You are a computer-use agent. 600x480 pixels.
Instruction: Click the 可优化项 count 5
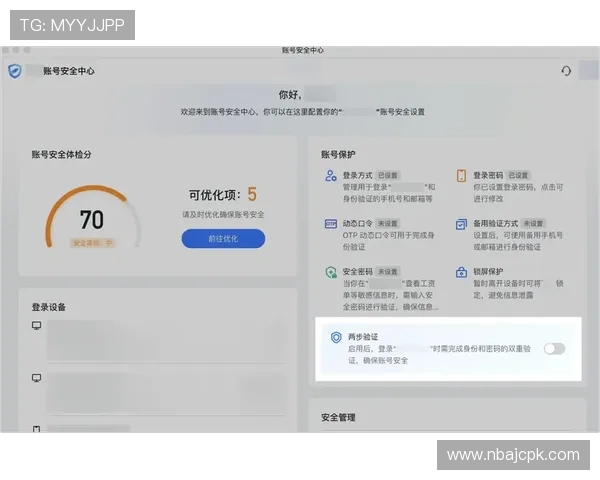click(x=252, y=194)
